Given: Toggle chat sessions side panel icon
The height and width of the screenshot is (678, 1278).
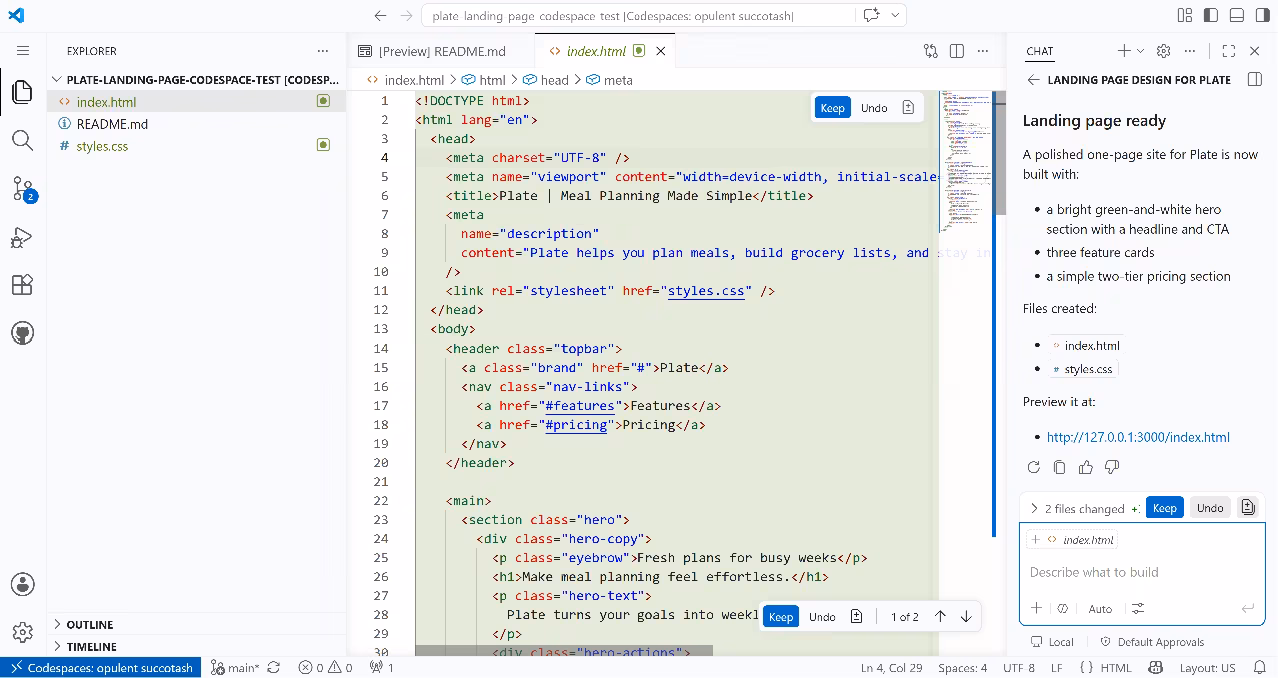Looking at the screenshot, I should 1255,80.
